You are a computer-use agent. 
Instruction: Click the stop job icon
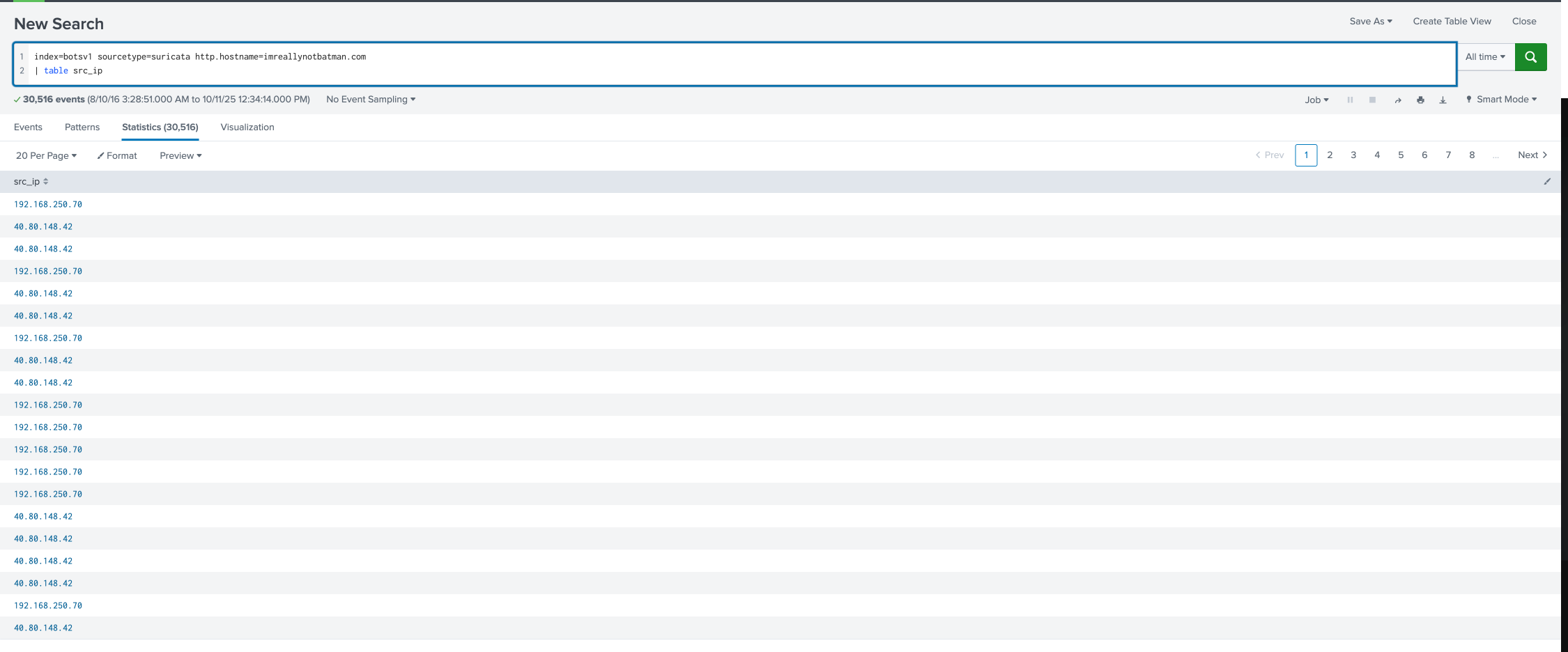pos(1372,100)
